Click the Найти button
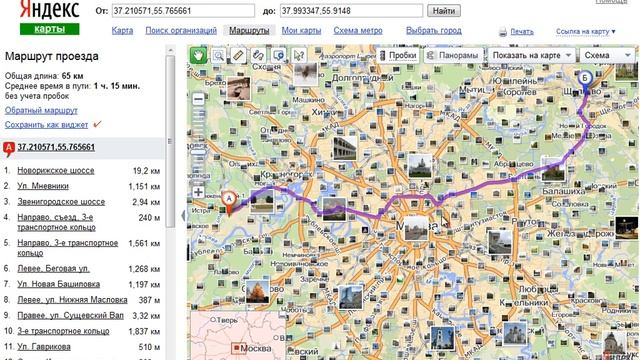The width and height of the screenshot is (640, 360). click(x=444, y=11)
